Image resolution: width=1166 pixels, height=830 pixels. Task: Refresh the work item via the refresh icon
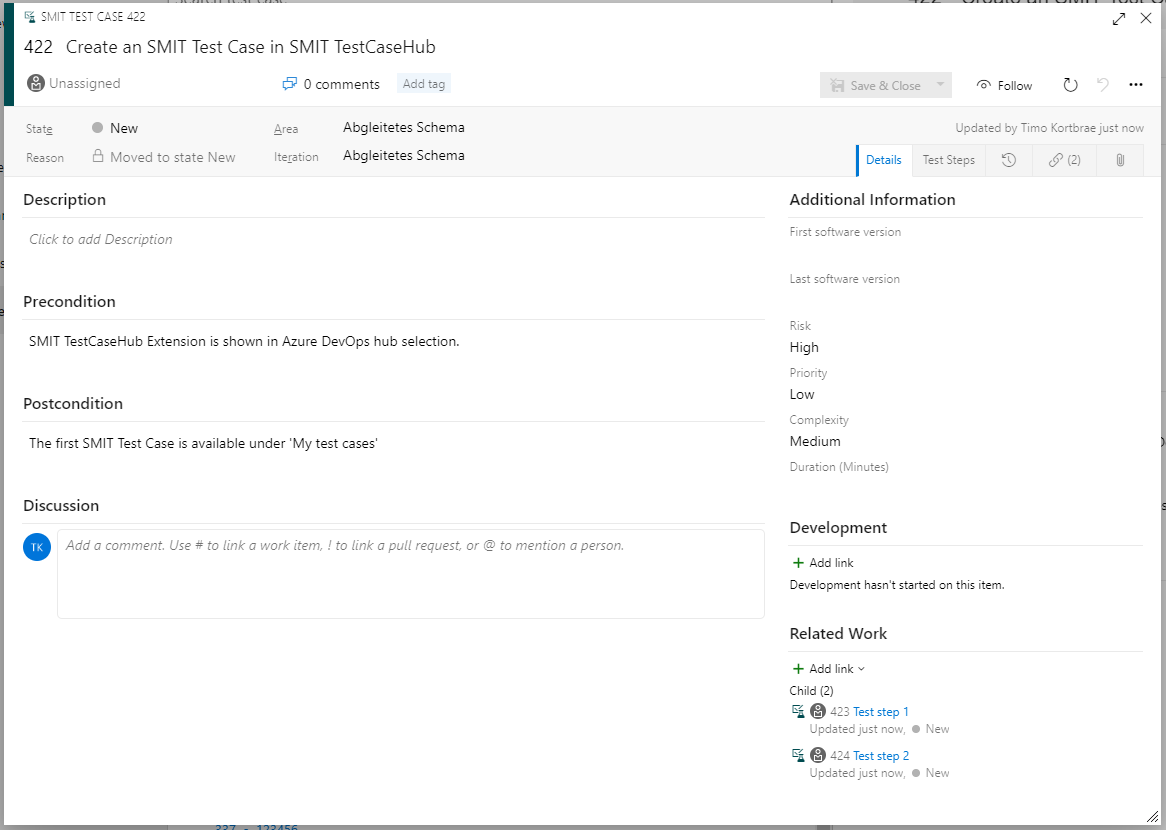[x=1070, y=85]
